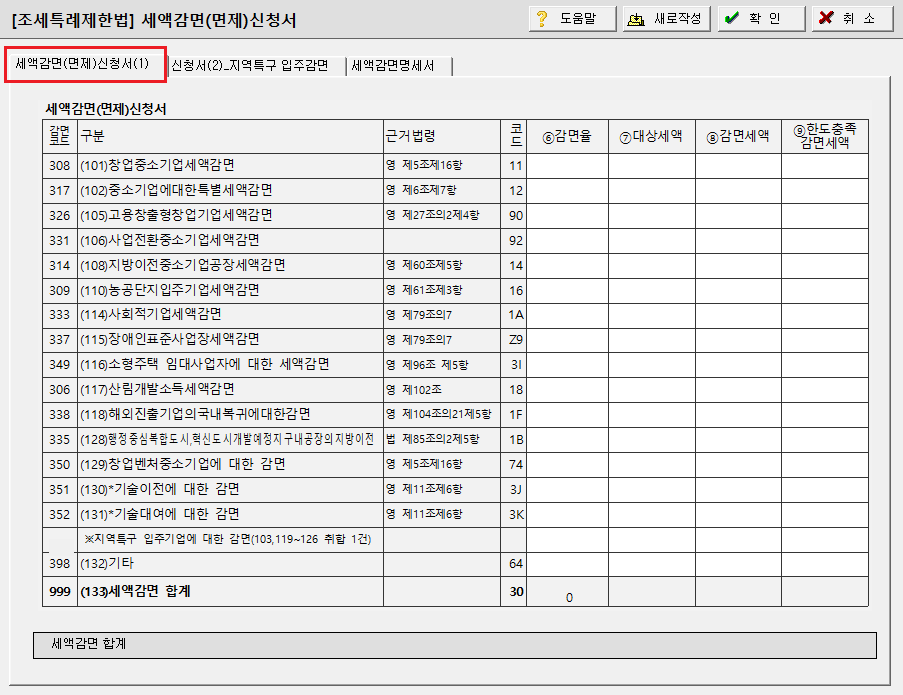Click ⑨한도충족 감면세액 column header

[x=825, y=136]
